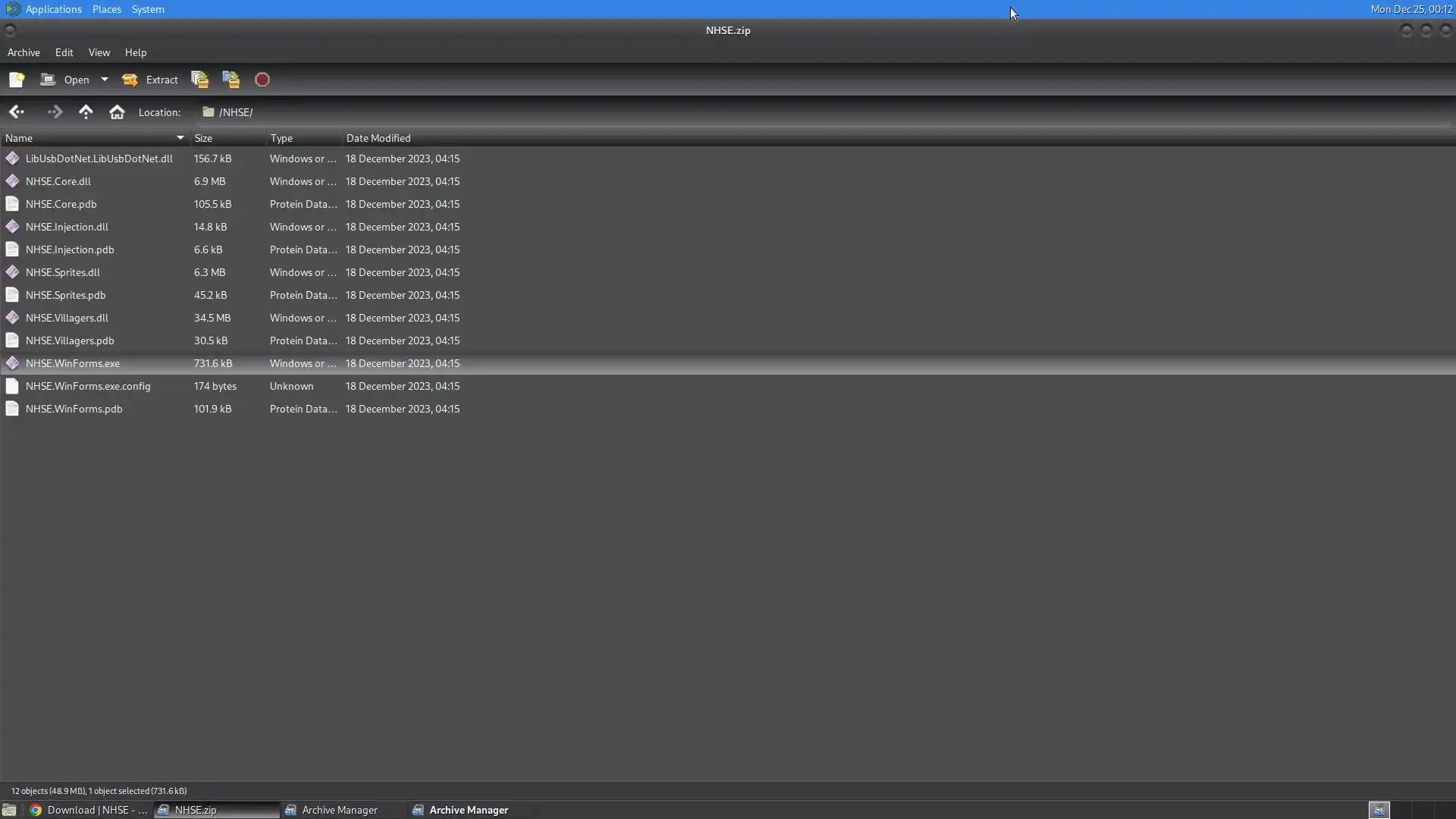Sort files by Size column

(227, 138)
